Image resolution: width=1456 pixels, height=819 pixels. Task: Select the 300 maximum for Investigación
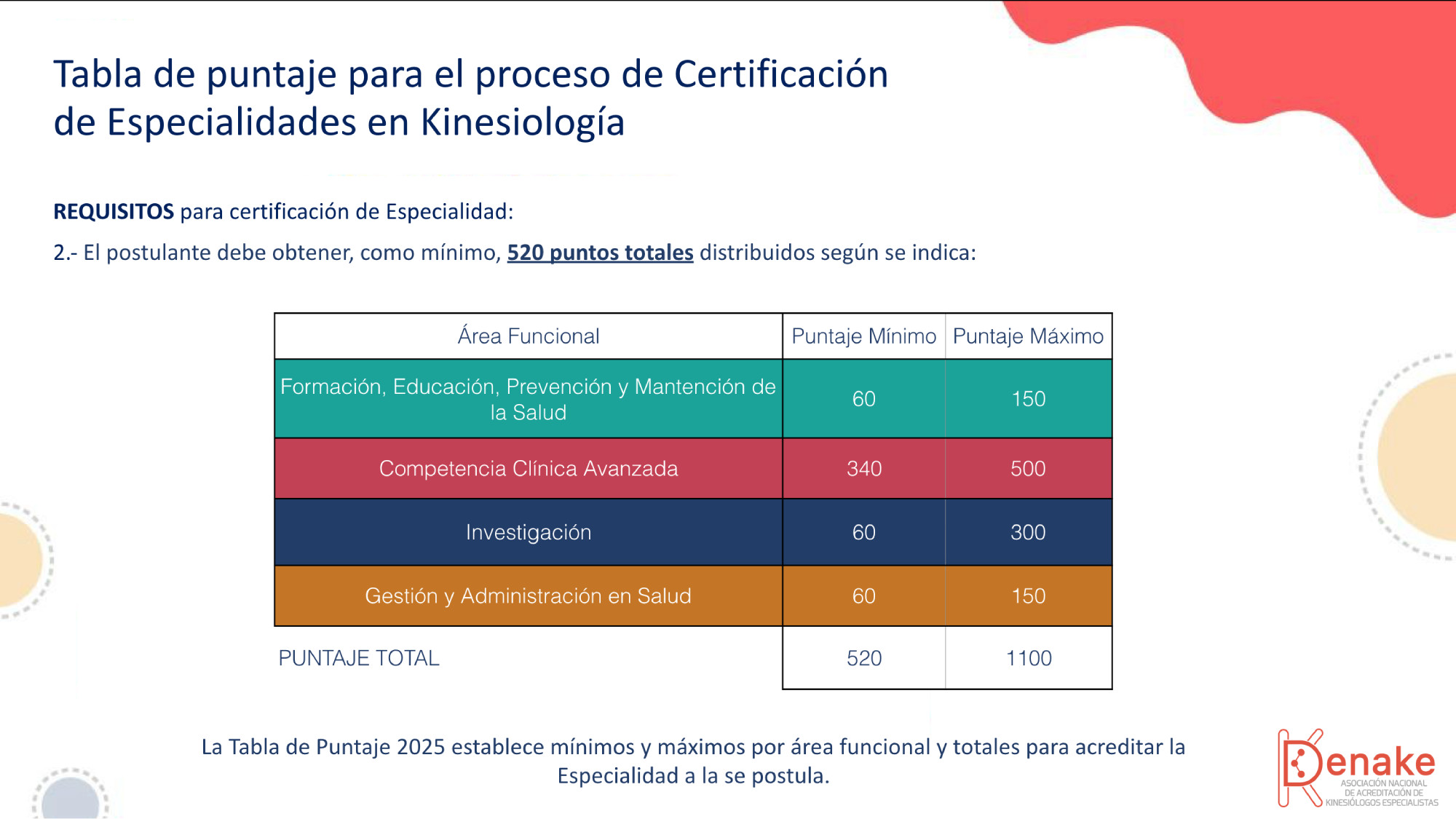pos(1028,532)
